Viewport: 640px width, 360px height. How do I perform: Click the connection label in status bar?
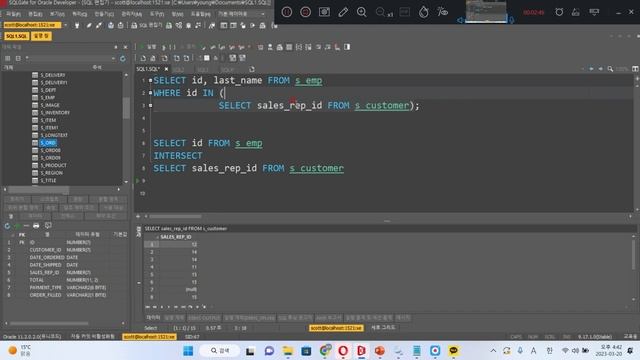coord(149,337)
